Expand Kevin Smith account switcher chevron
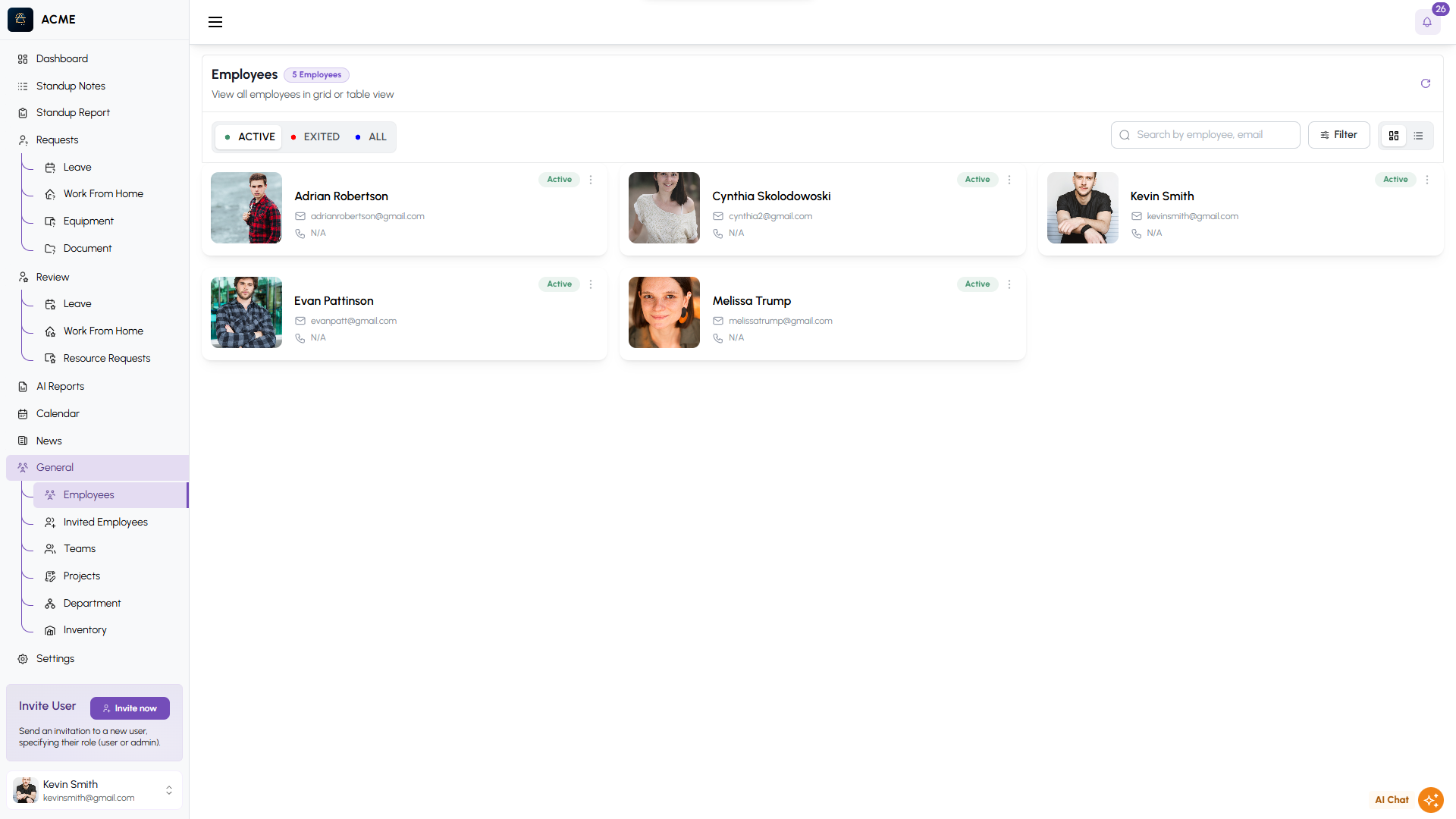 (169, 790)
